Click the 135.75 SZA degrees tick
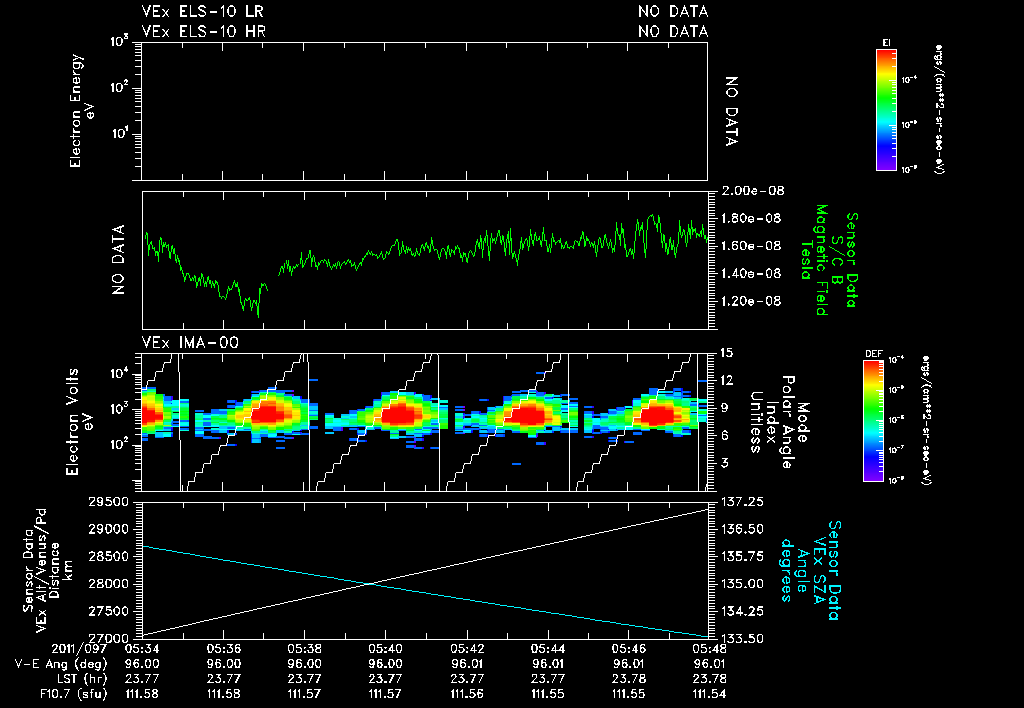Image resolution: width=1024 pixels, height=708 pixels. pos(743,556)
